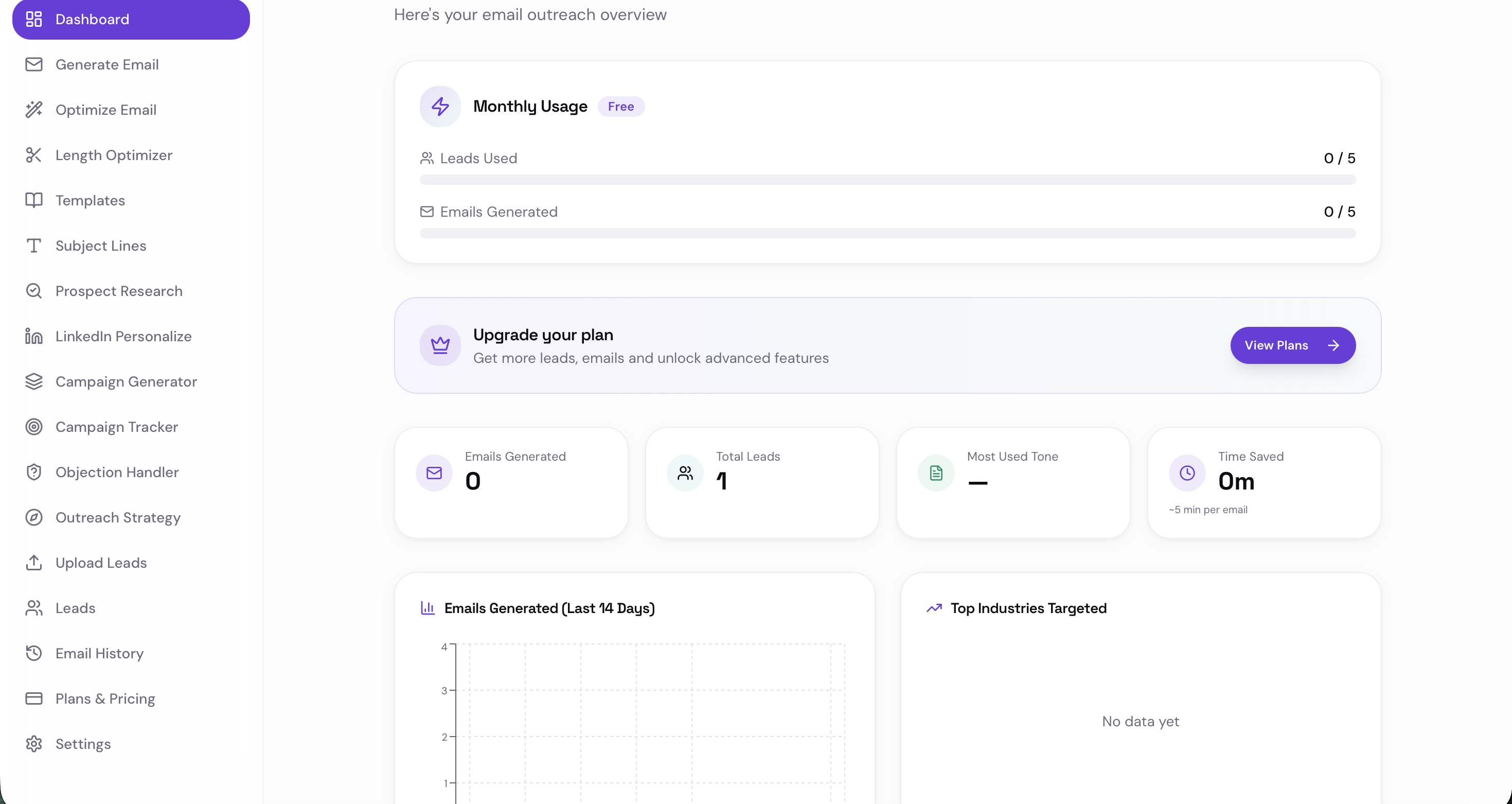1512x804 pixels.
Task: Open Plans & Pricing link
Action: pyautogui.click(x=105, y=698)
